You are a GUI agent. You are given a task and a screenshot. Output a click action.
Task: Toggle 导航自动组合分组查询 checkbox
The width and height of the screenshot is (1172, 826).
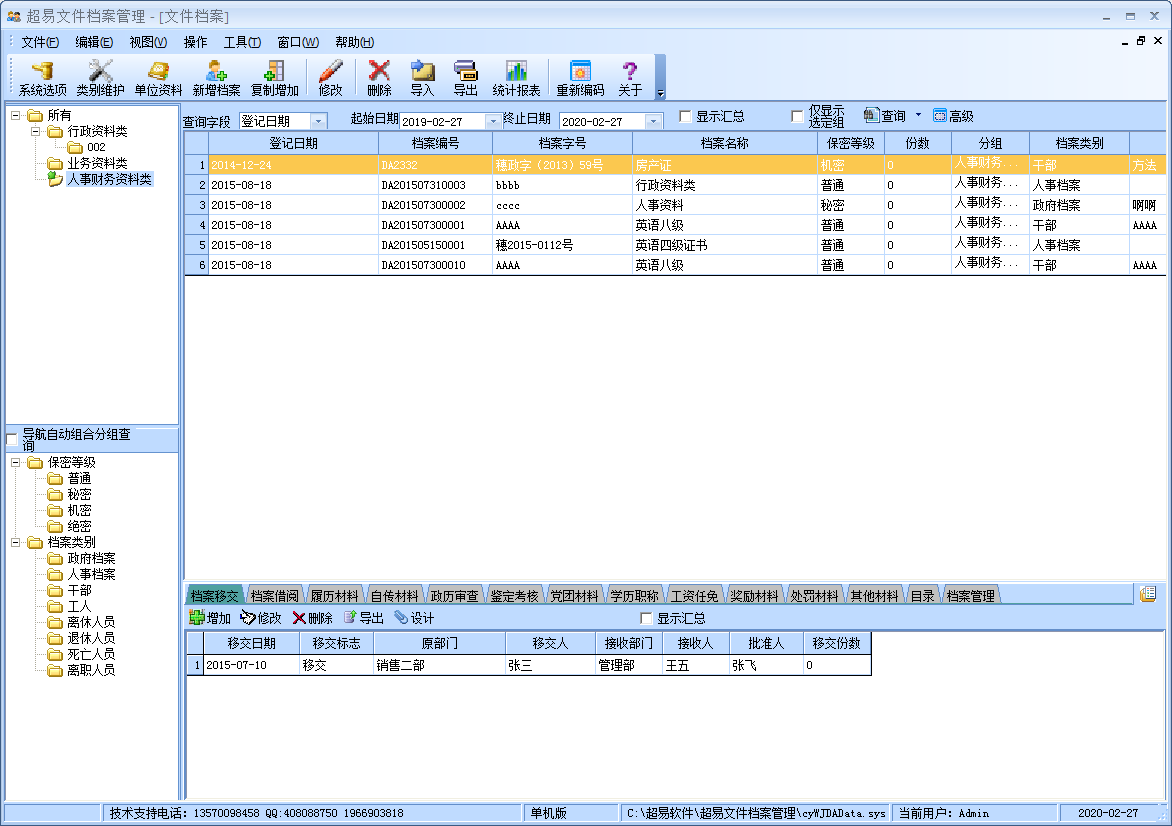tap(12, 440)
